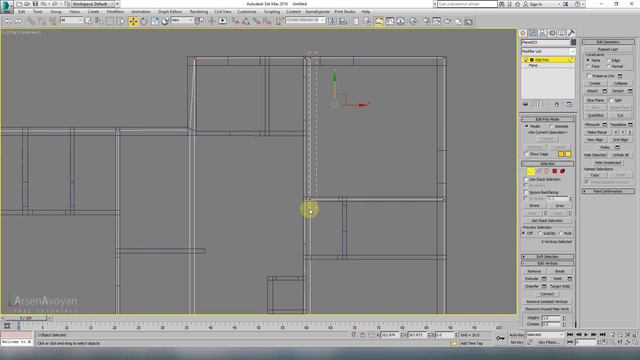Switch to the Hierarchy command panel
This screenshot has width=640, height=360.
(x=542, y=33)
